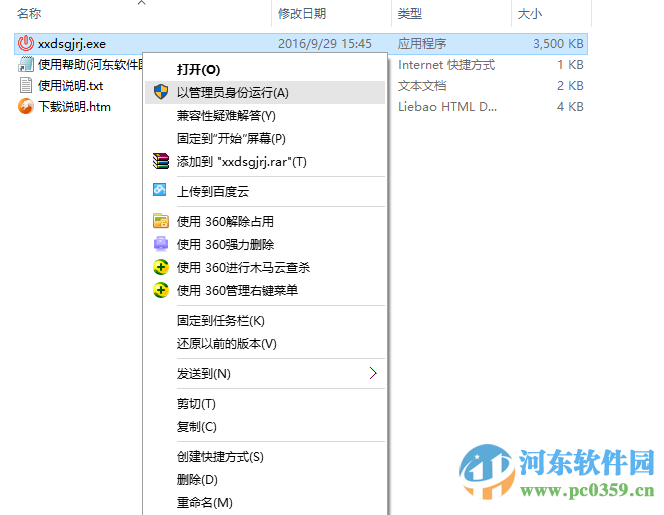
Task: Click the 4 KB size cell
Action: tap(570, 106)
